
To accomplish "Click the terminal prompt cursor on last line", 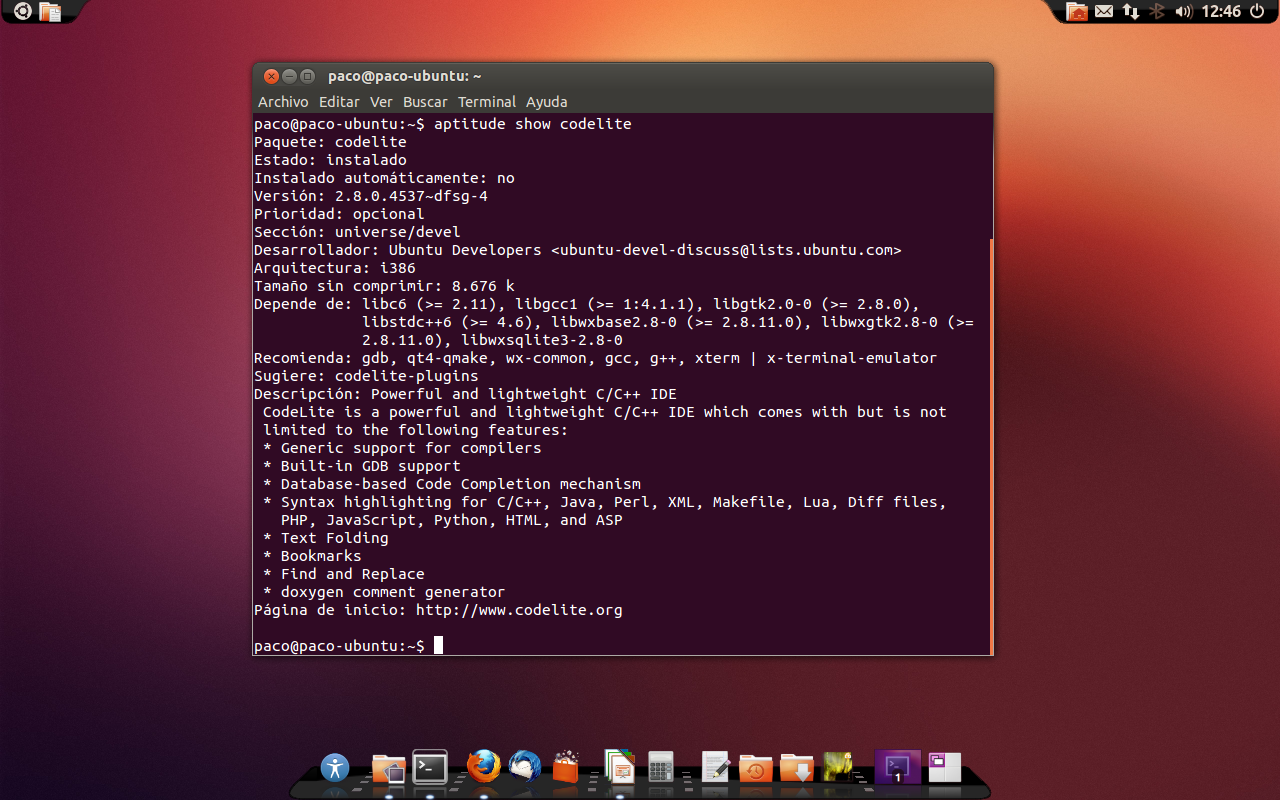I will point(438,646).
